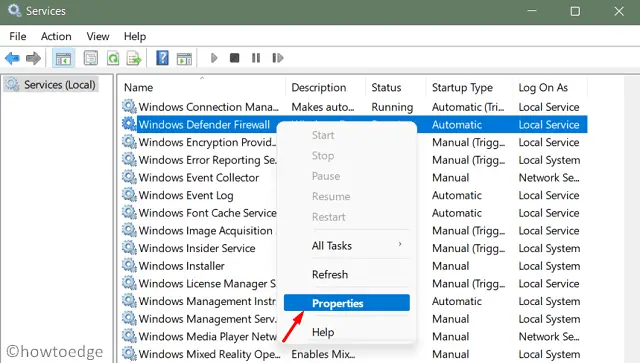Image resolution: width=640 pixels, height=363 pixels.
Task: Select the Windows Mixed Reality OpenXR service
Action: pyautogui.click(x=209, y=354)
